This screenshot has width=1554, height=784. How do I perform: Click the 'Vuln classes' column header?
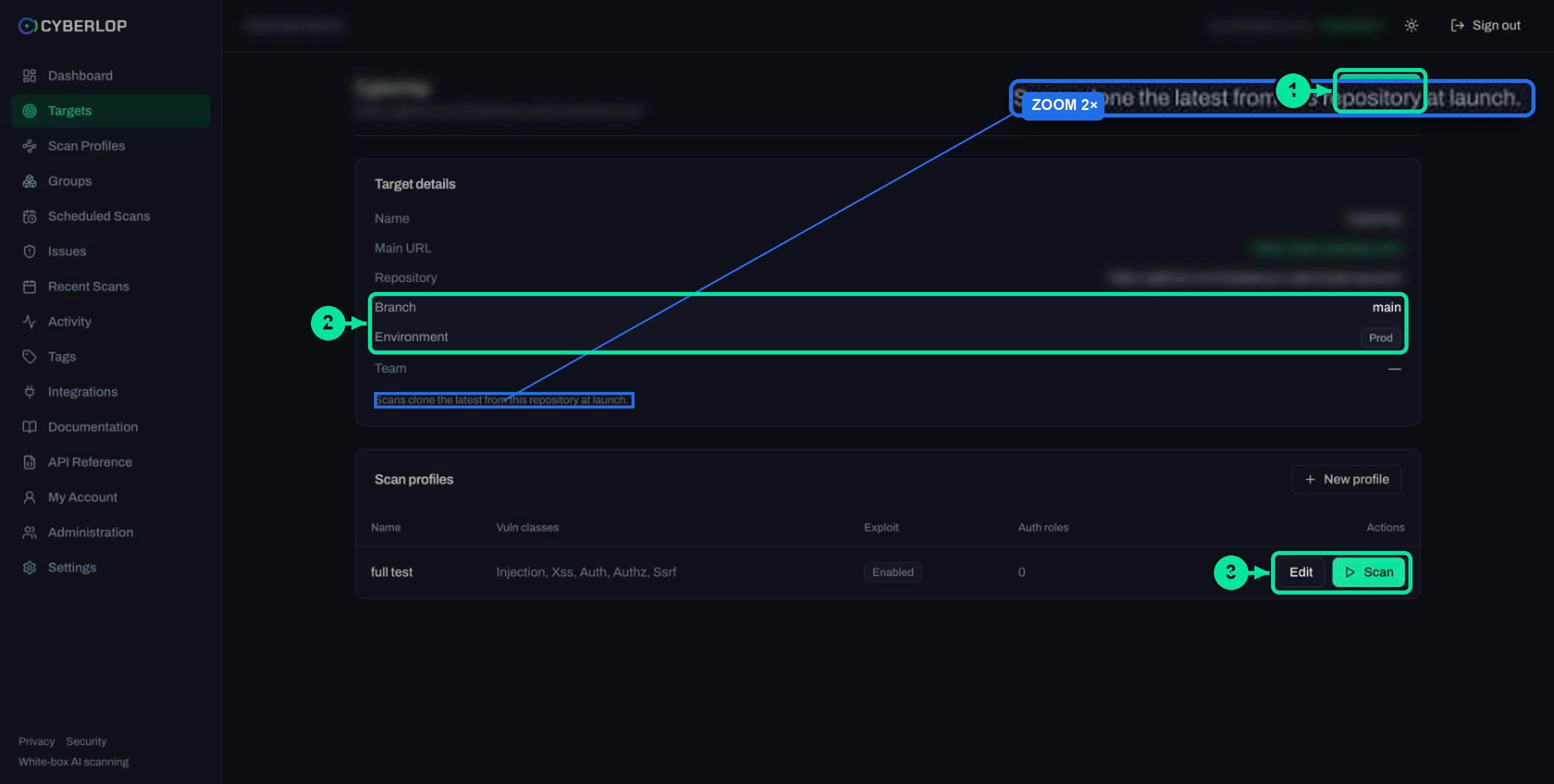click(527, 527)
